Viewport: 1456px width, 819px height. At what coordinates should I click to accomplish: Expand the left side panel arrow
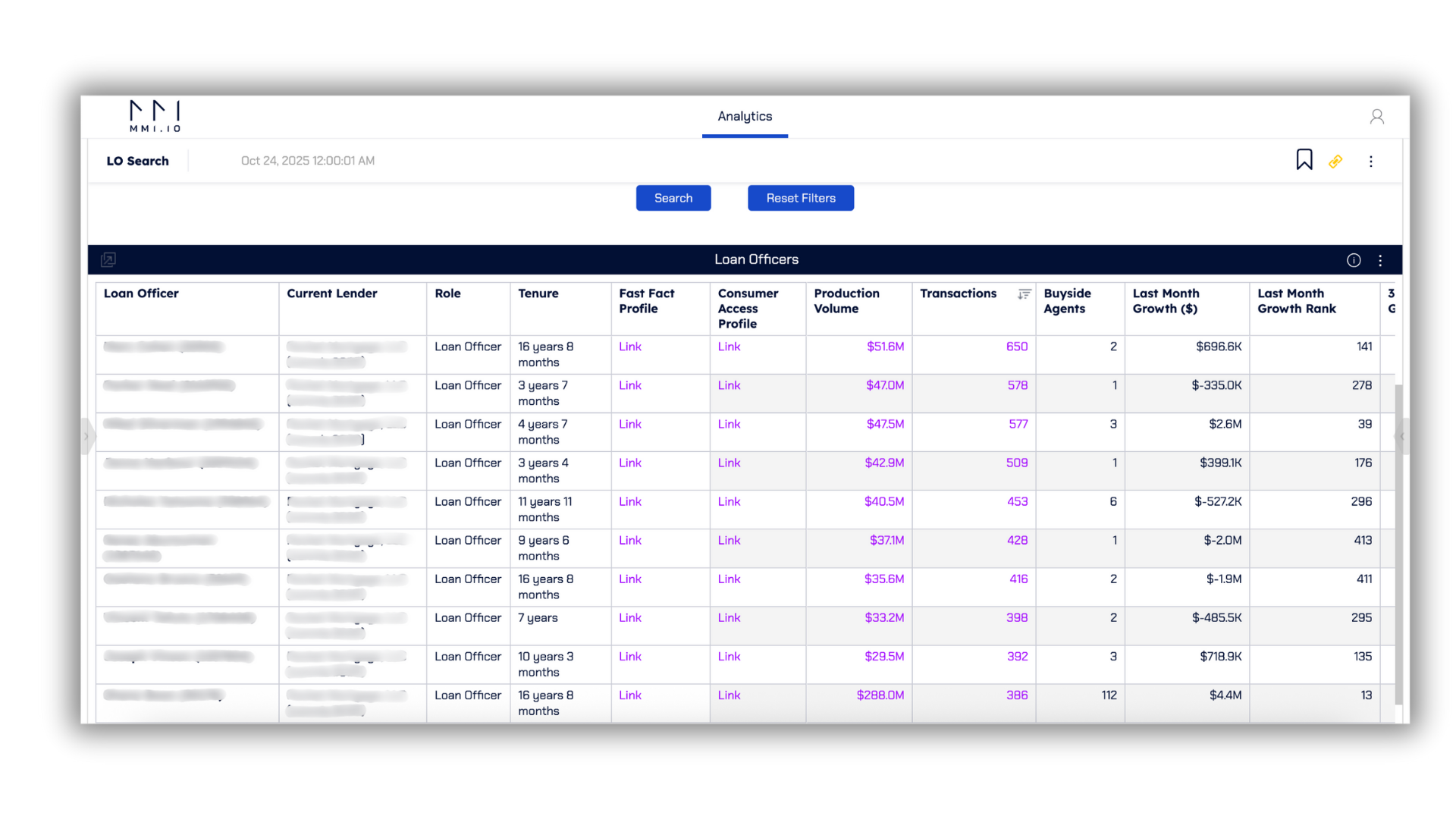point(86,436)
